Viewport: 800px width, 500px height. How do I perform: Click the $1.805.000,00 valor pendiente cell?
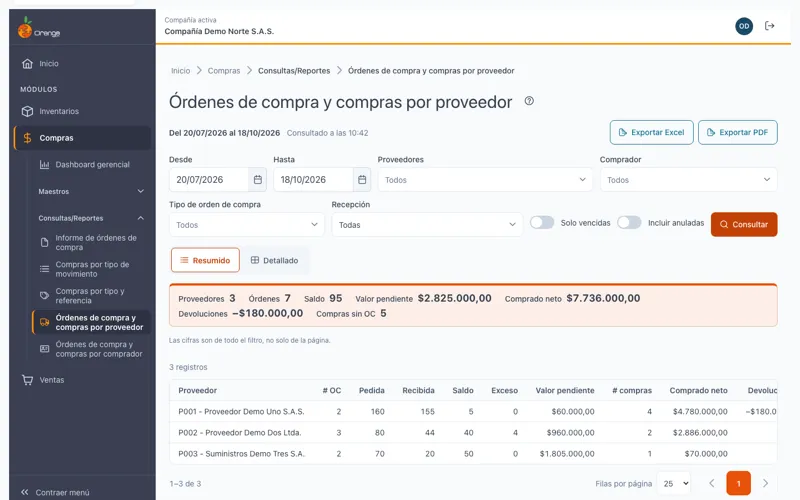[567, 454]
